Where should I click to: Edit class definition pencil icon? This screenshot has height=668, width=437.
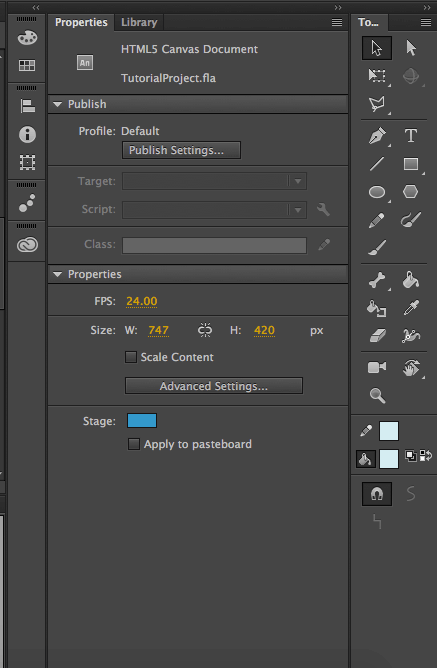click(x=324, y=245)
